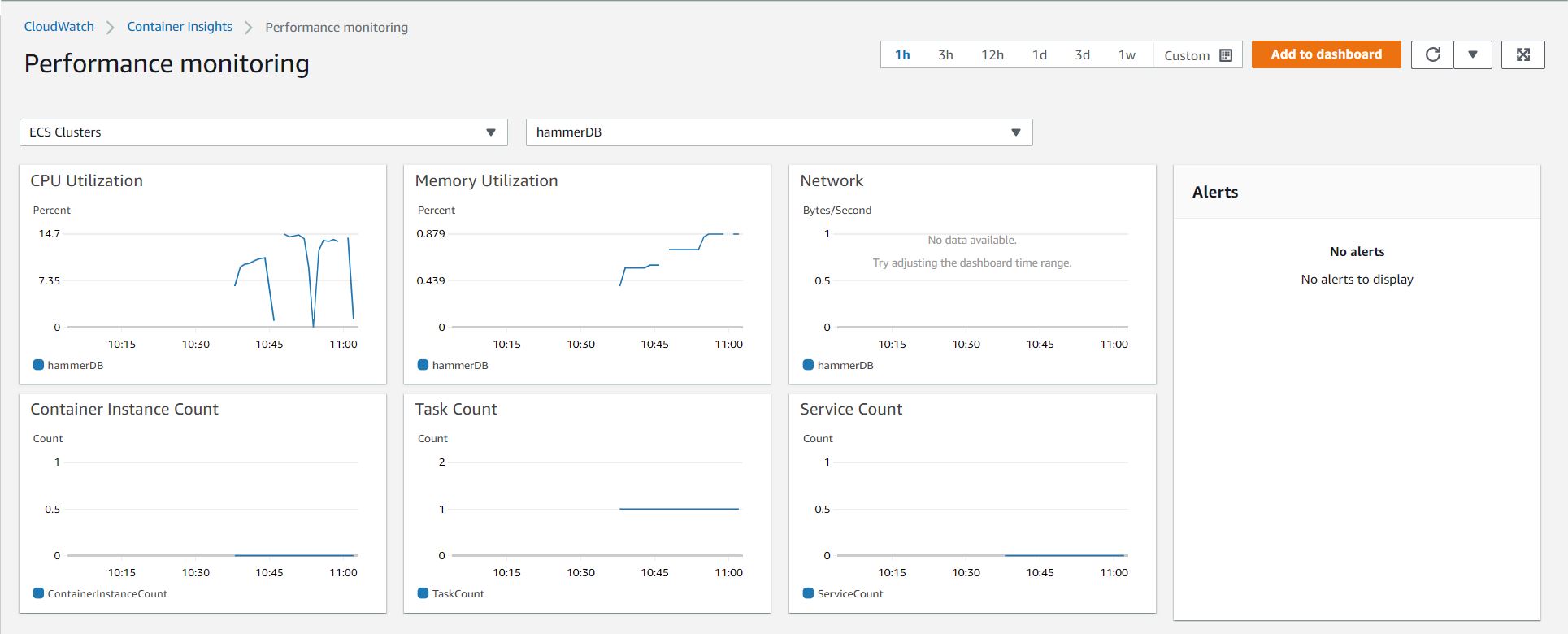Open the ECS Clusters resource type dropdown

pos(263,132)
